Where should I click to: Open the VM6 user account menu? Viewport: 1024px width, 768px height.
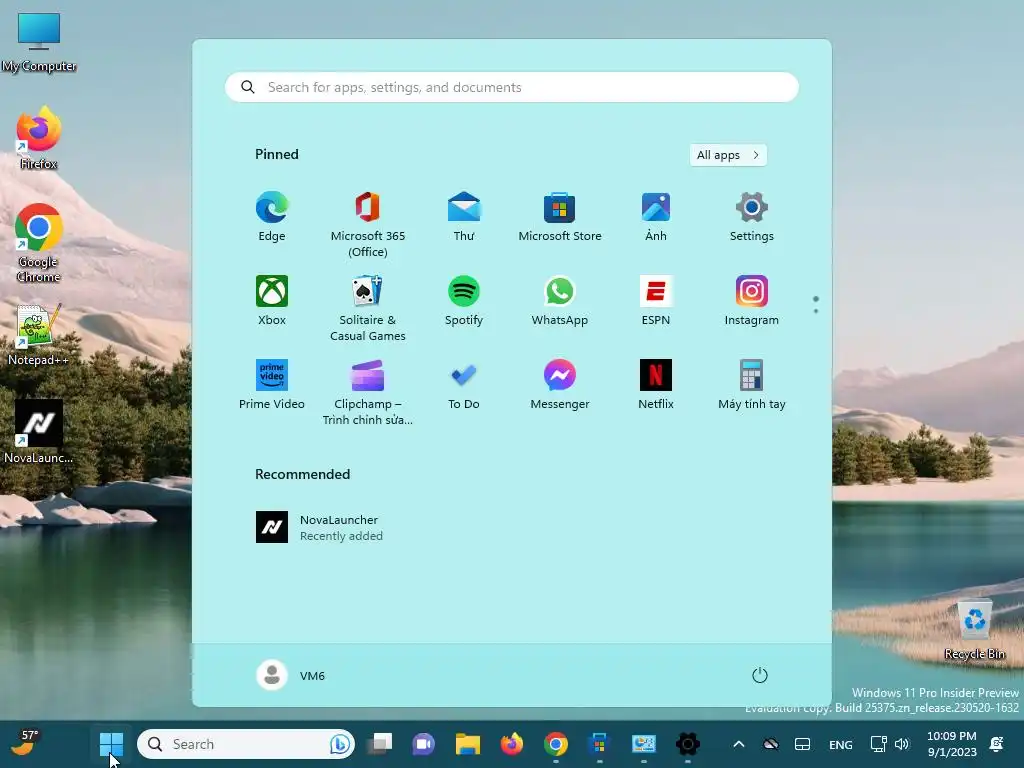coord(291,675)
